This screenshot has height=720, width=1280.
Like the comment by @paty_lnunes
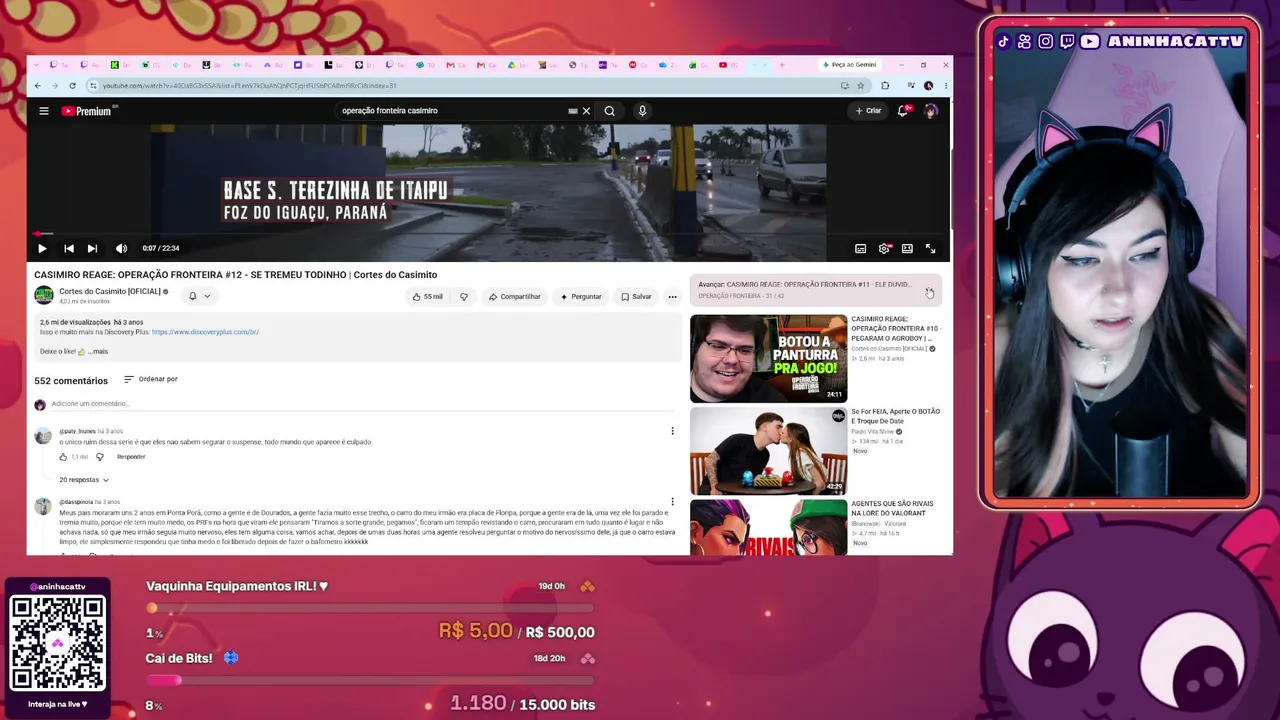pyautogui.click(x=63, y=457)
